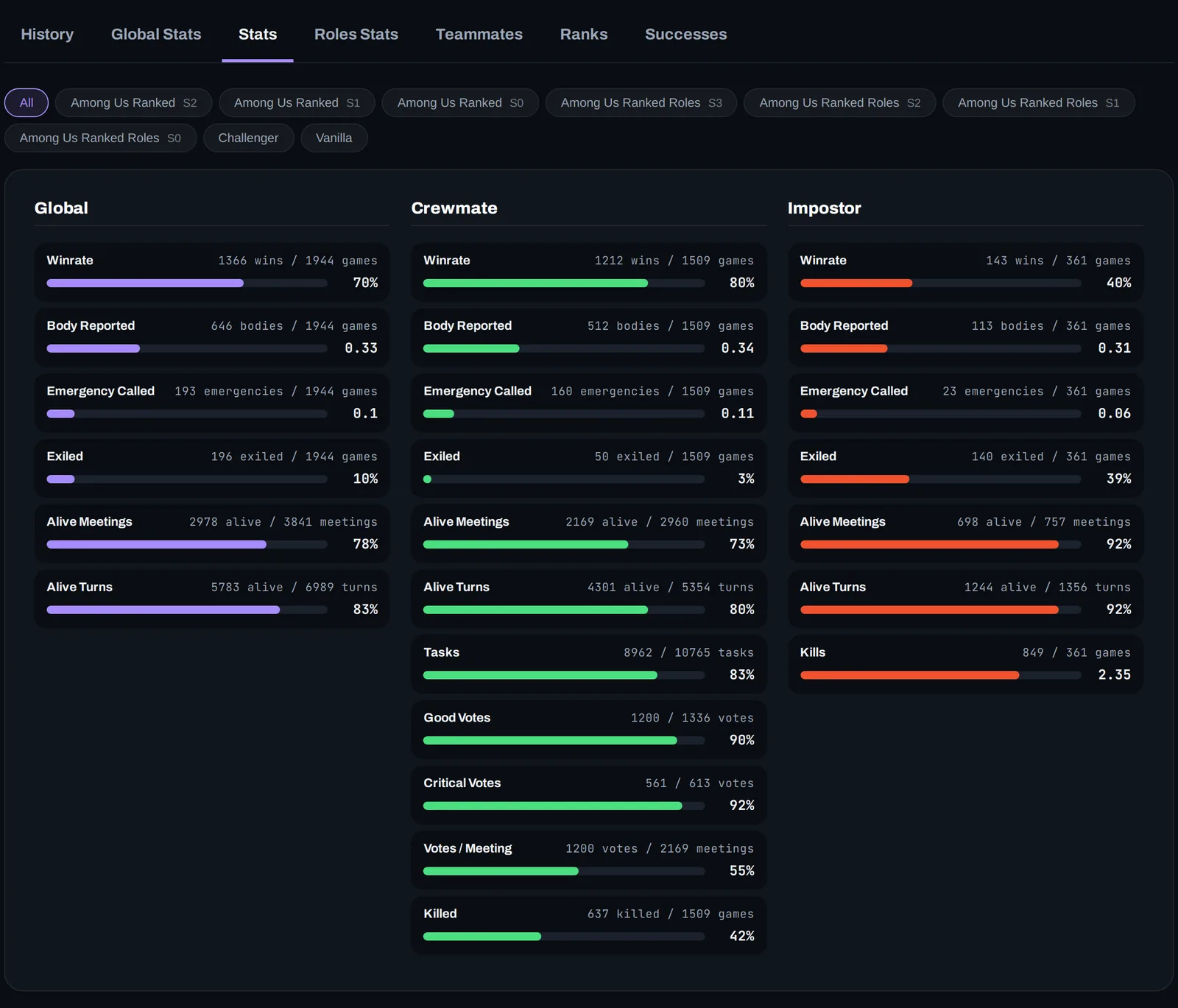The width and height of the screenshot is (1178, 1008).
Task: Click "193 emergencies / 1944 games" text
Action: pos(276,392)
